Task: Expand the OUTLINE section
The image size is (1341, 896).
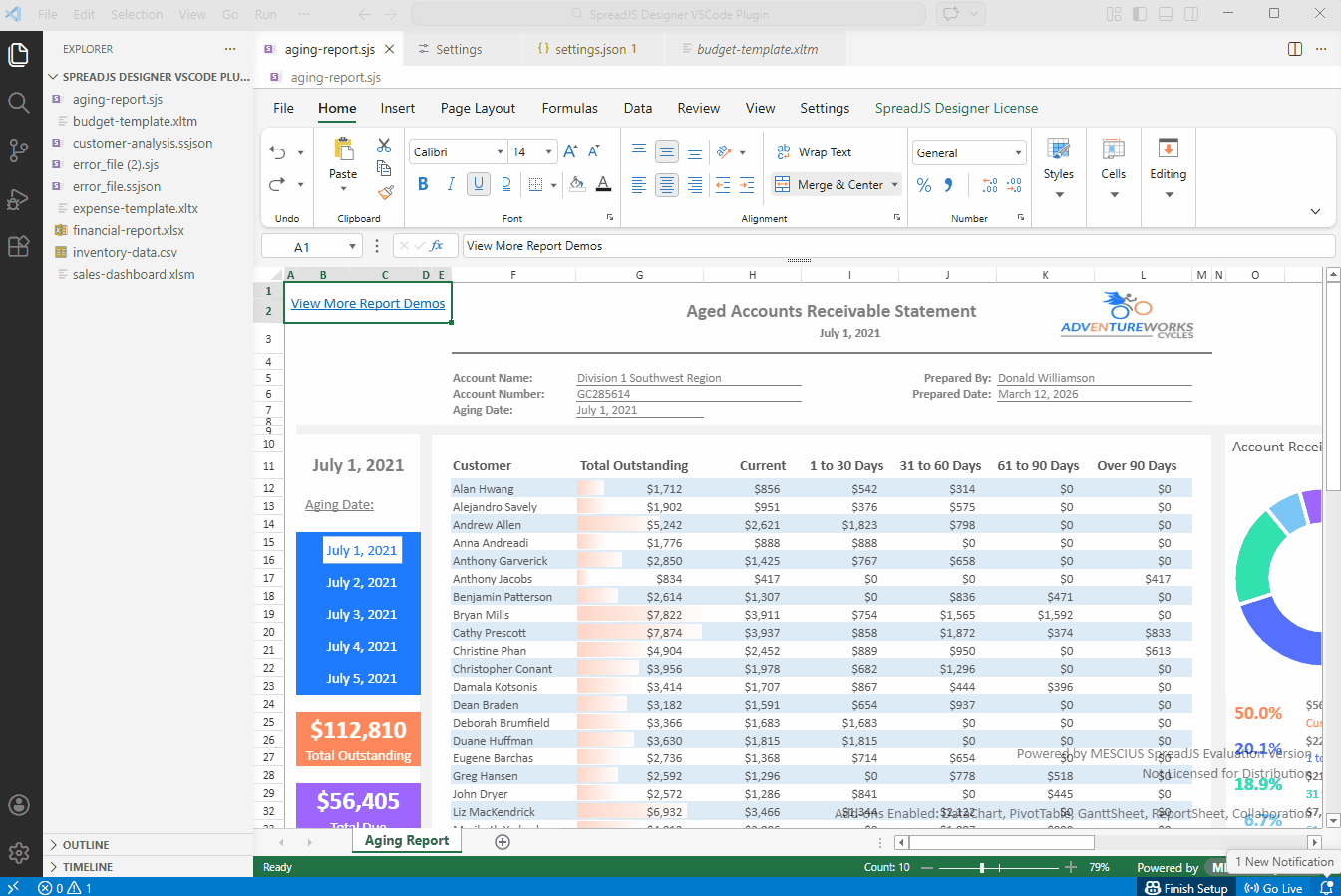Action: (x=148, y=845)
